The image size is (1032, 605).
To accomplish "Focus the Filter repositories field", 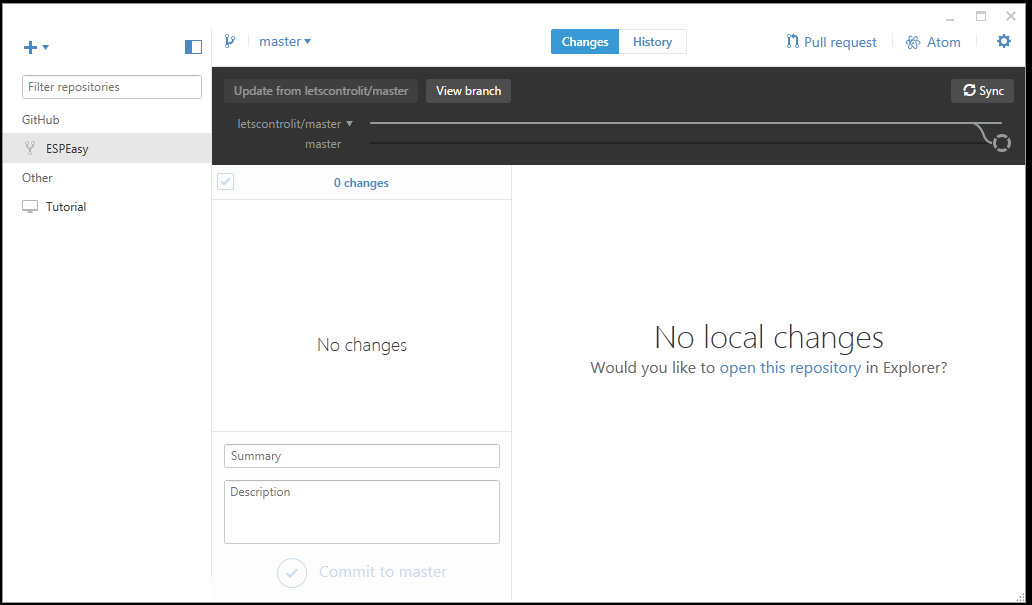I will [112, 87].
